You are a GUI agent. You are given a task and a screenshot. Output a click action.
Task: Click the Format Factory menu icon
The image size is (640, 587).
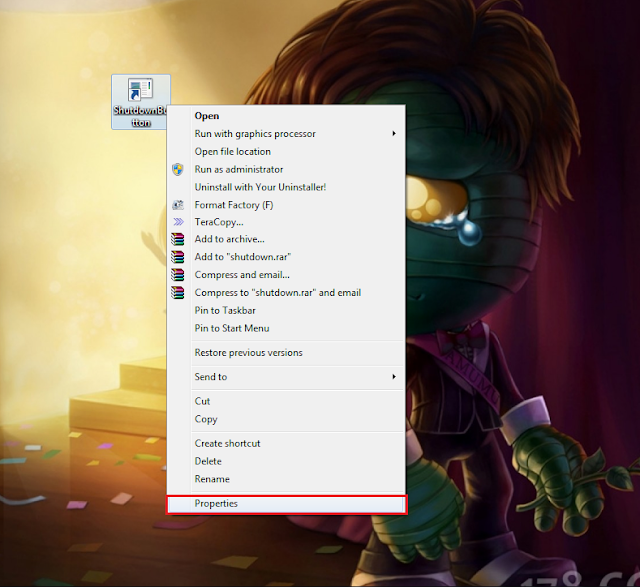[178, 205]
